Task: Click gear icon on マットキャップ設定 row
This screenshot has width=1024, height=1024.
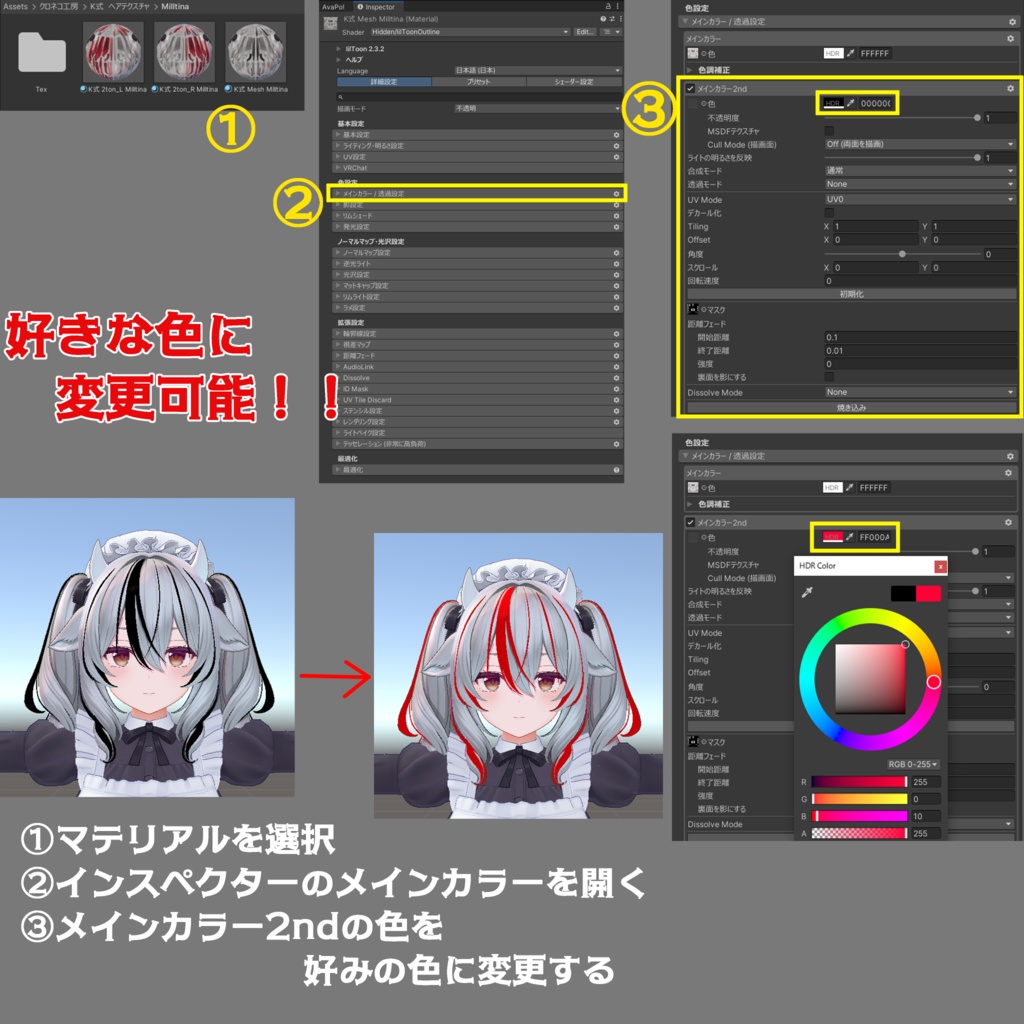Action: pyautogui.click(x=616, y=285)
